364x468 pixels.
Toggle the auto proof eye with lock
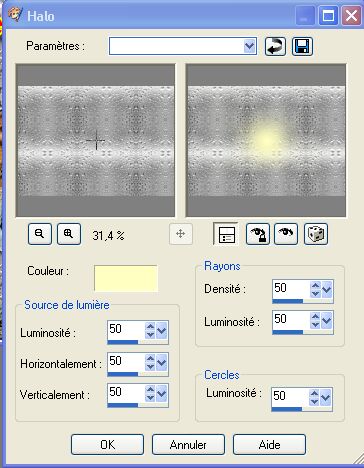[258, 234]
